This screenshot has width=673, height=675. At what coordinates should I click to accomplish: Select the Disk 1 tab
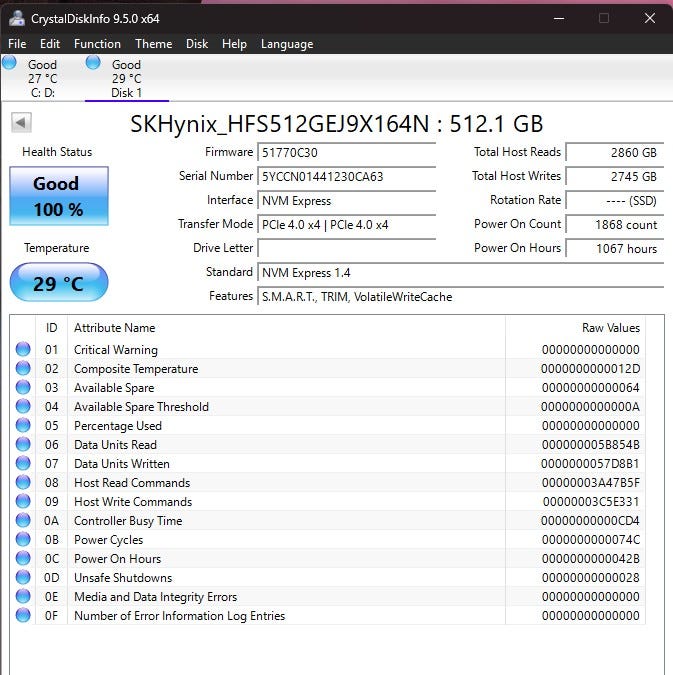(127, 78)
